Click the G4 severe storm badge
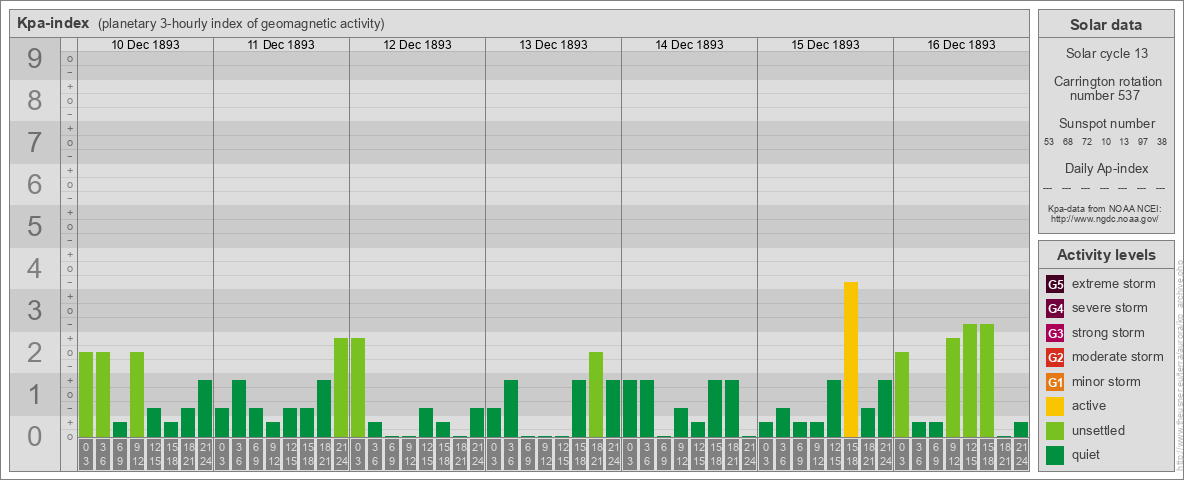1184x480 pixels. 1055,308
